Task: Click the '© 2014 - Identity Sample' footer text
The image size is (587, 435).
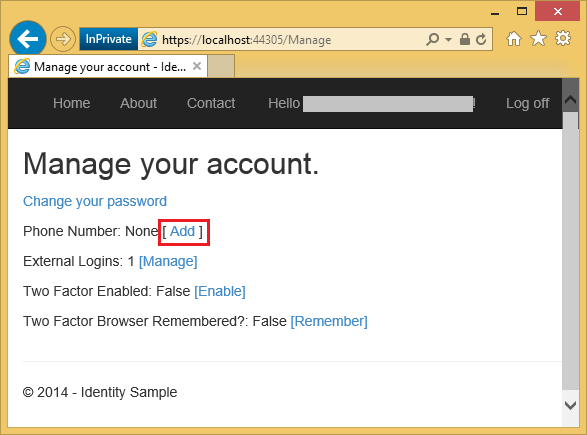Action: [x=100, y=392]
